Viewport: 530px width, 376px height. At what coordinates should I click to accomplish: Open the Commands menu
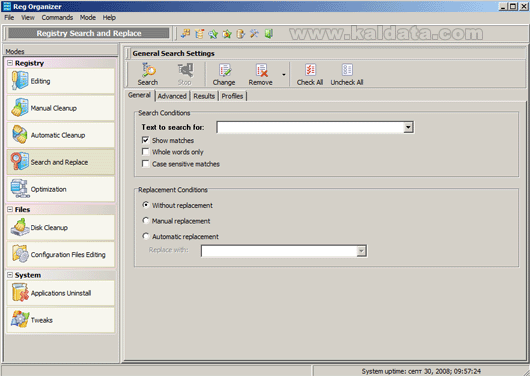(57, 18)
